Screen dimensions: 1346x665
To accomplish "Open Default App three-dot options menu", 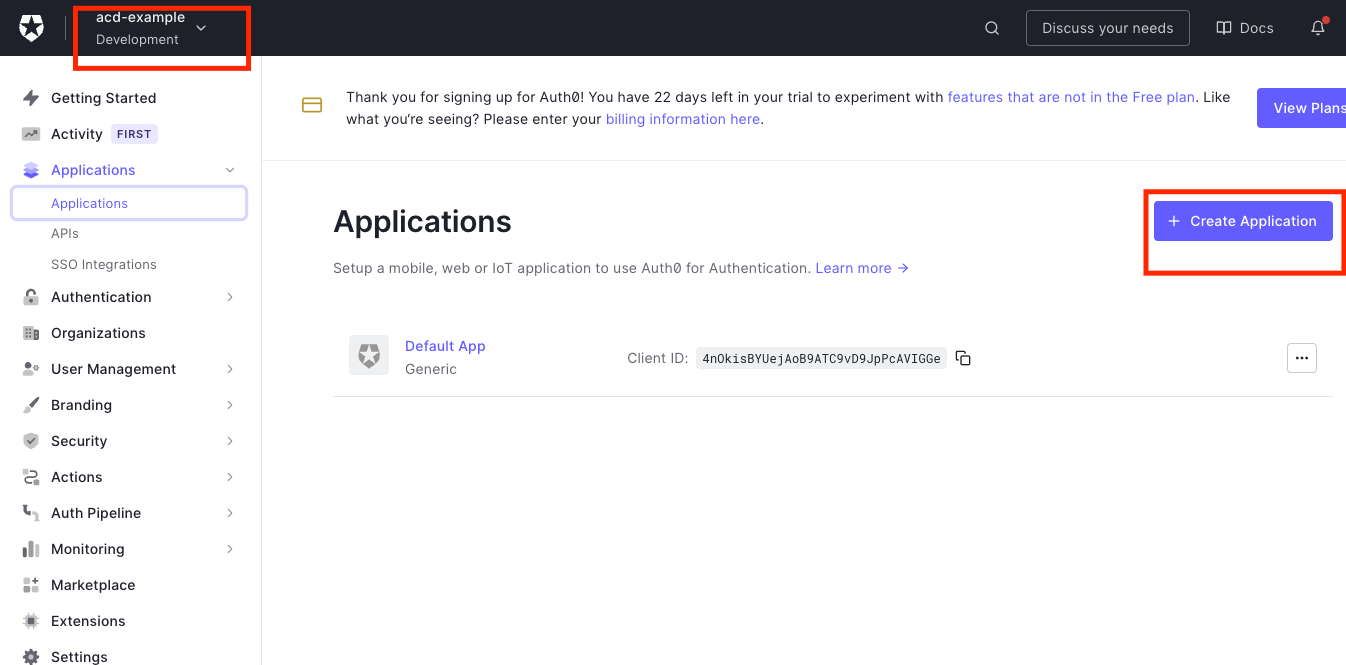I will coord(1302,358).
